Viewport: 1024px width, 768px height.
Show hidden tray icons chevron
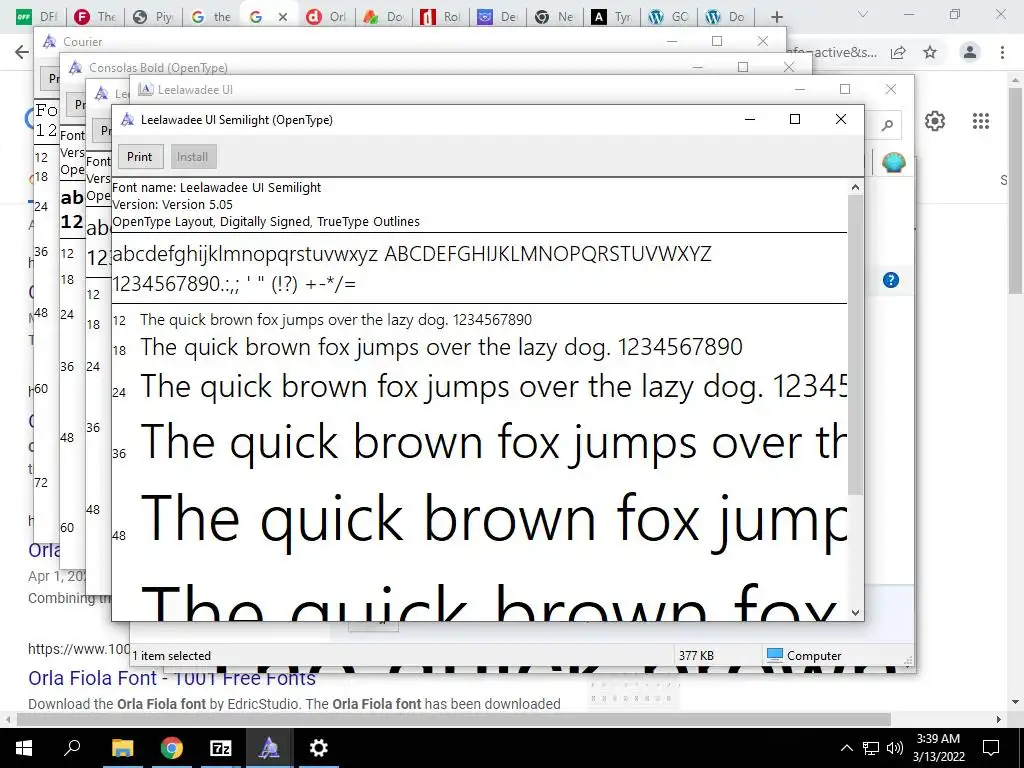846,748
